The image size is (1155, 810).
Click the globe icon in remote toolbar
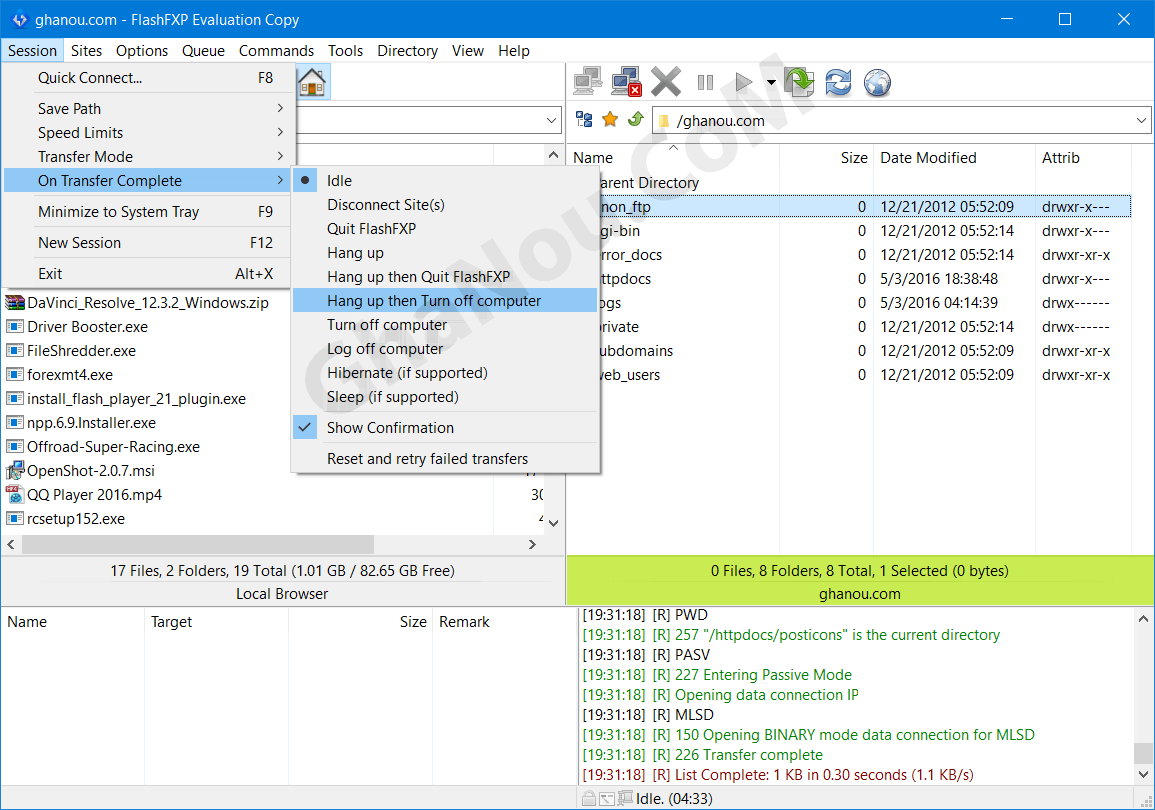pos(877,82)
